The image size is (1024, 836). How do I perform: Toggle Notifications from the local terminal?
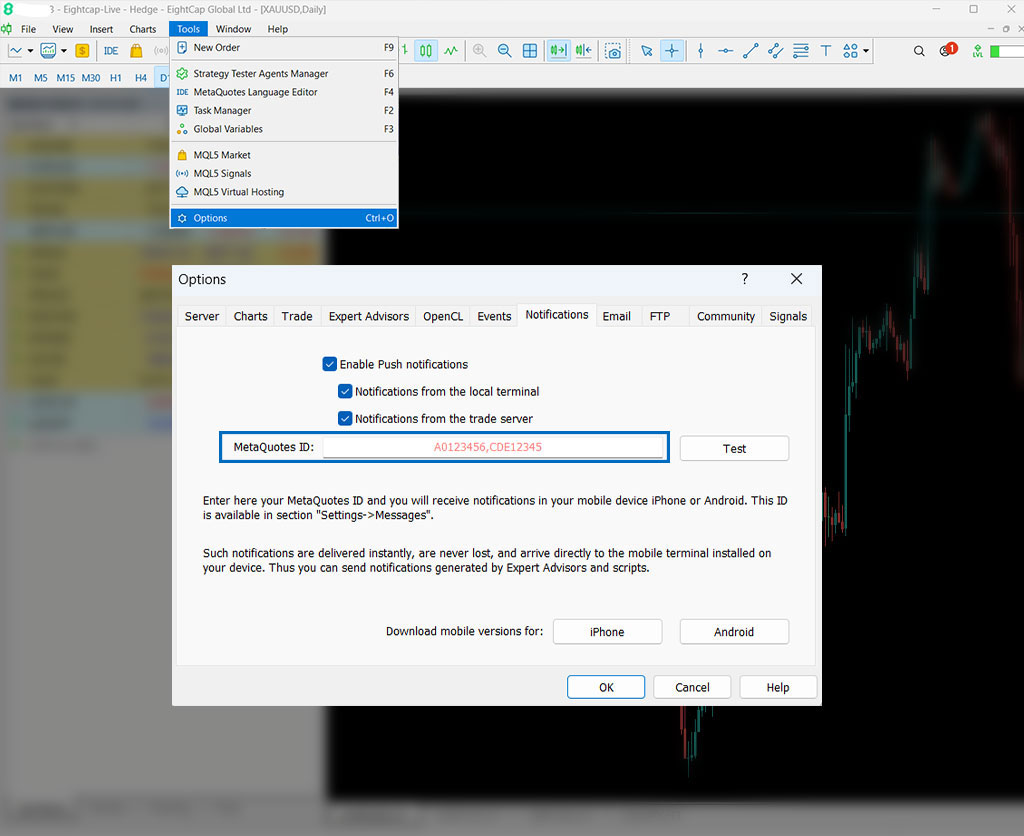(x=345, y=392)
